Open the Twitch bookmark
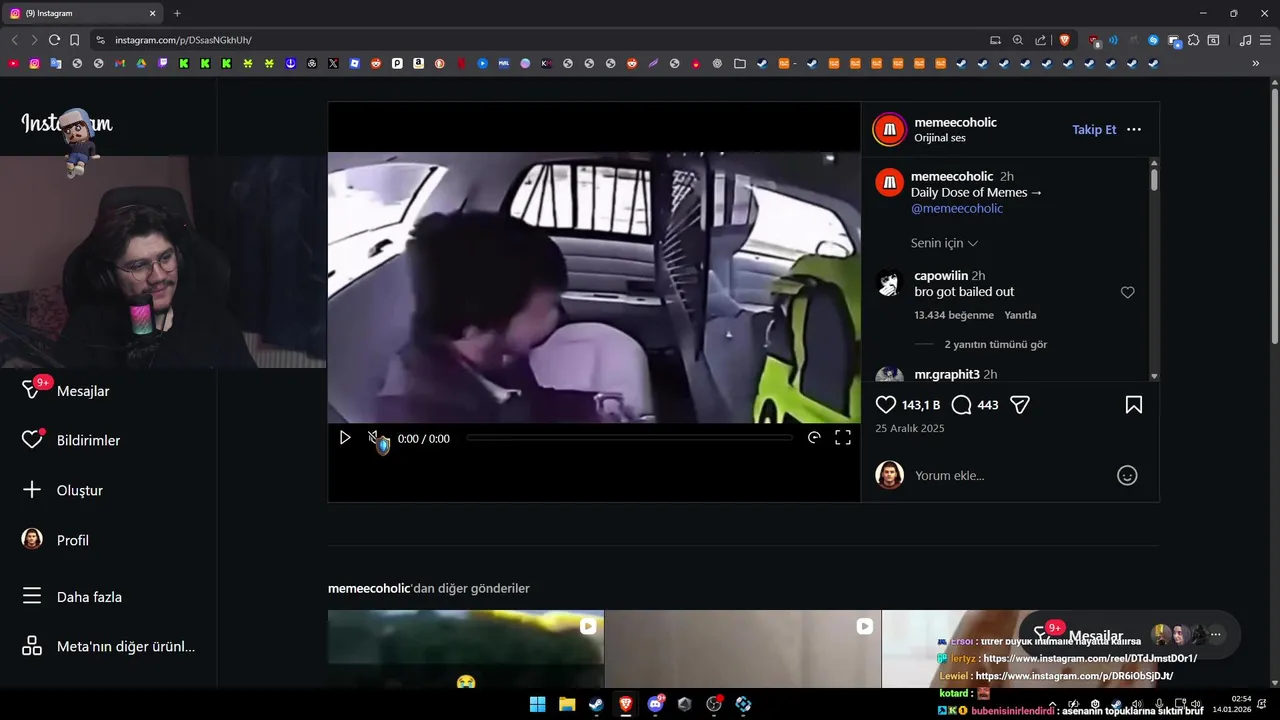This screenshot has width=1280, height=720. click(x=163, y=63)
